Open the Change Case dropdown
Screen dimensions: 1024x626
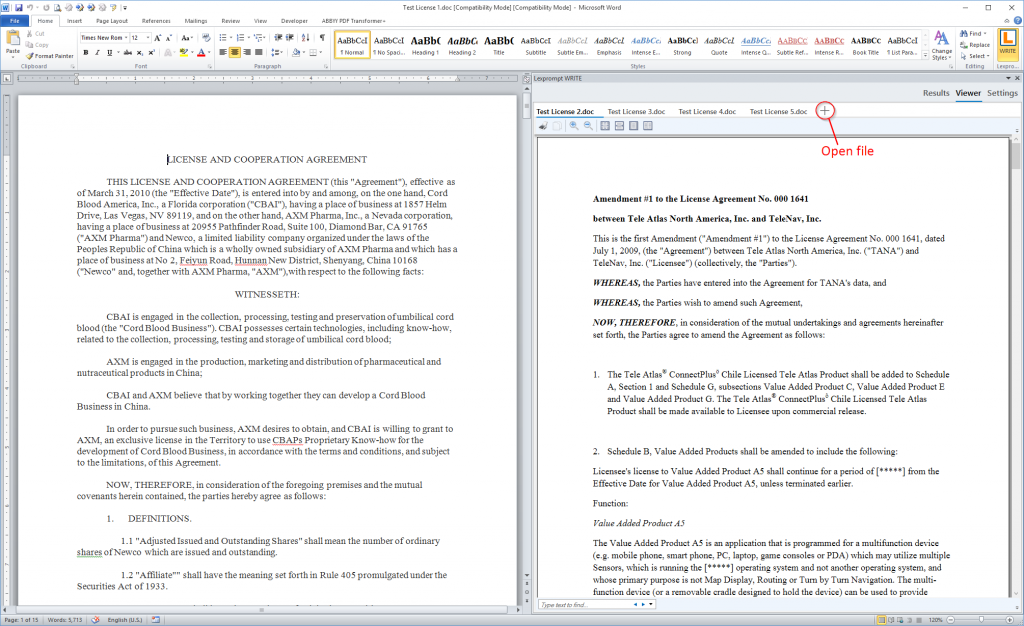tap(187, 38)
